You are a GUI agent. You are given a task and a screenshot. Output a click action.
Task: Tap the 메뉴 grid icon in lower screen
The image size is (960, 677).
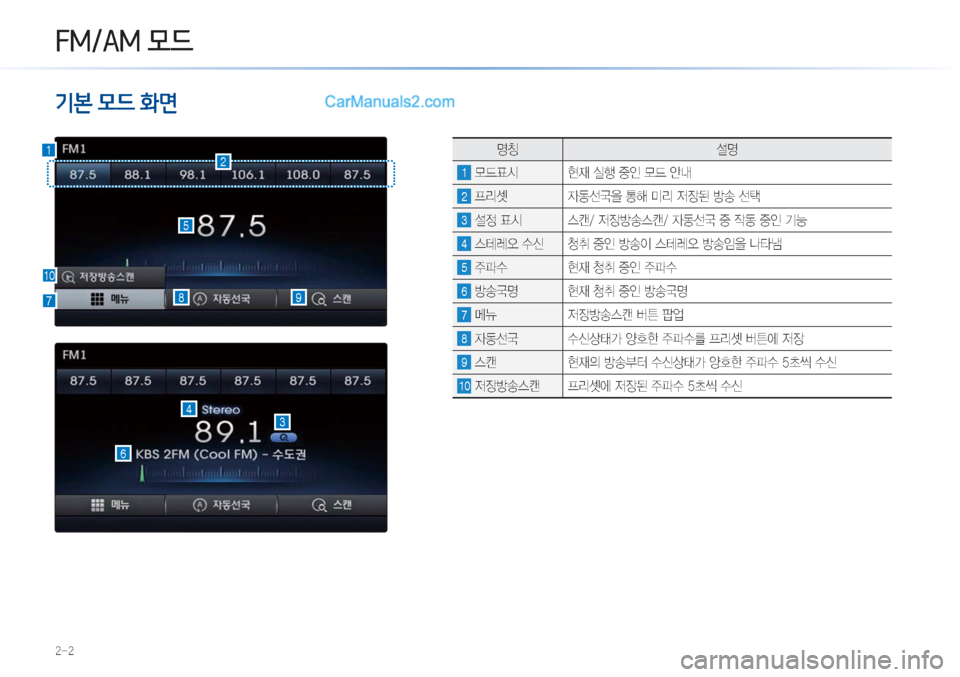(97, 505)
